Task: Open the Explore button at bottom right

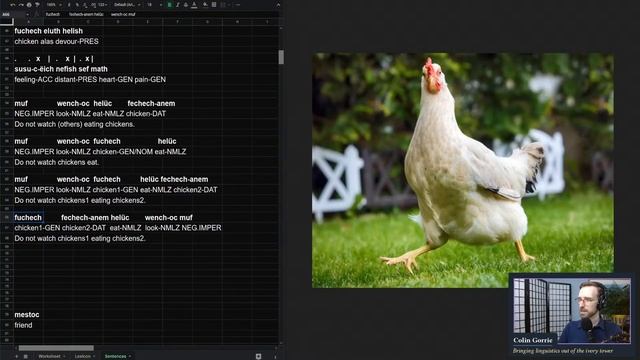Action: tap(258, 356)
